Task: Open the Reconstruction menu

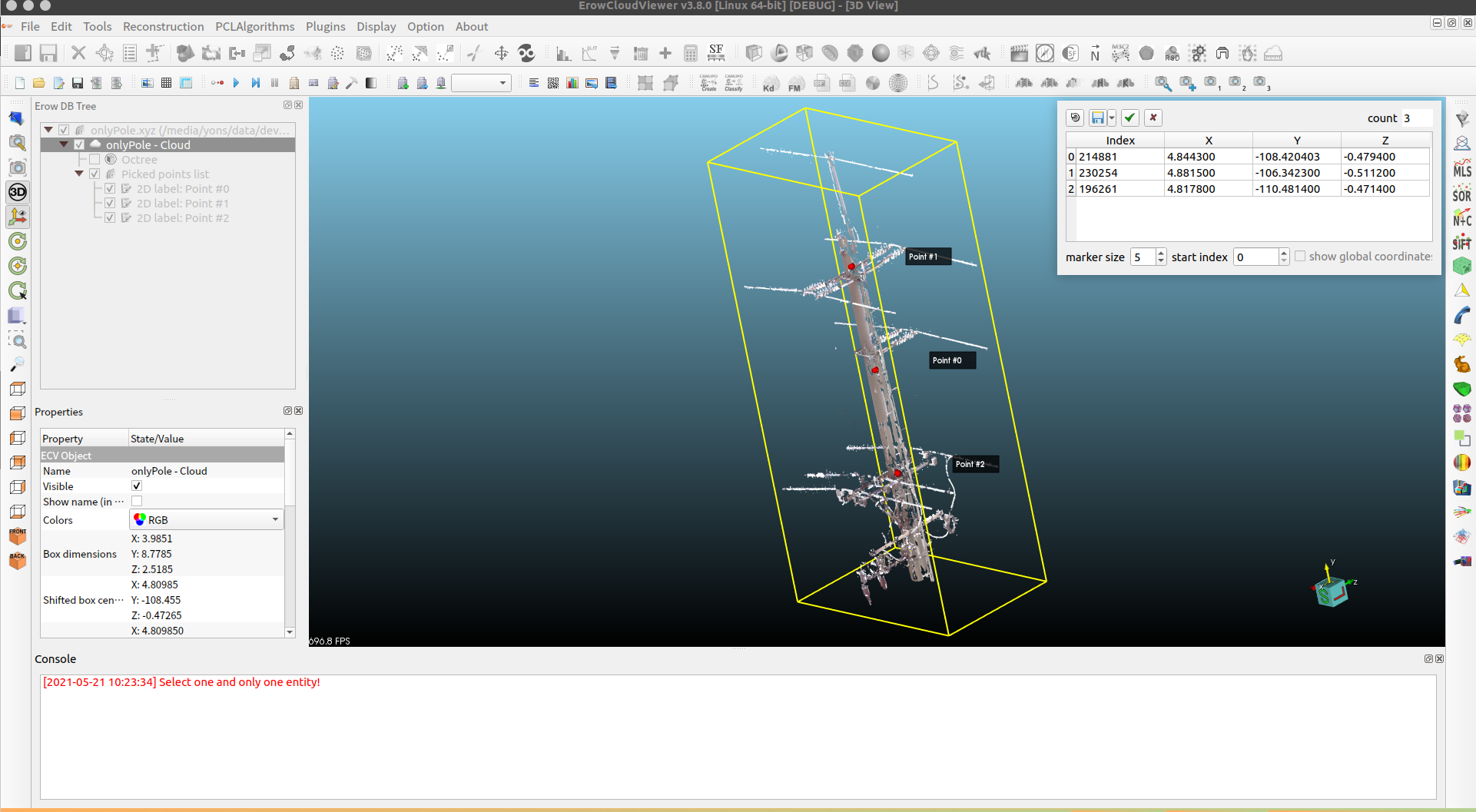Action: (x=163, y=26)
